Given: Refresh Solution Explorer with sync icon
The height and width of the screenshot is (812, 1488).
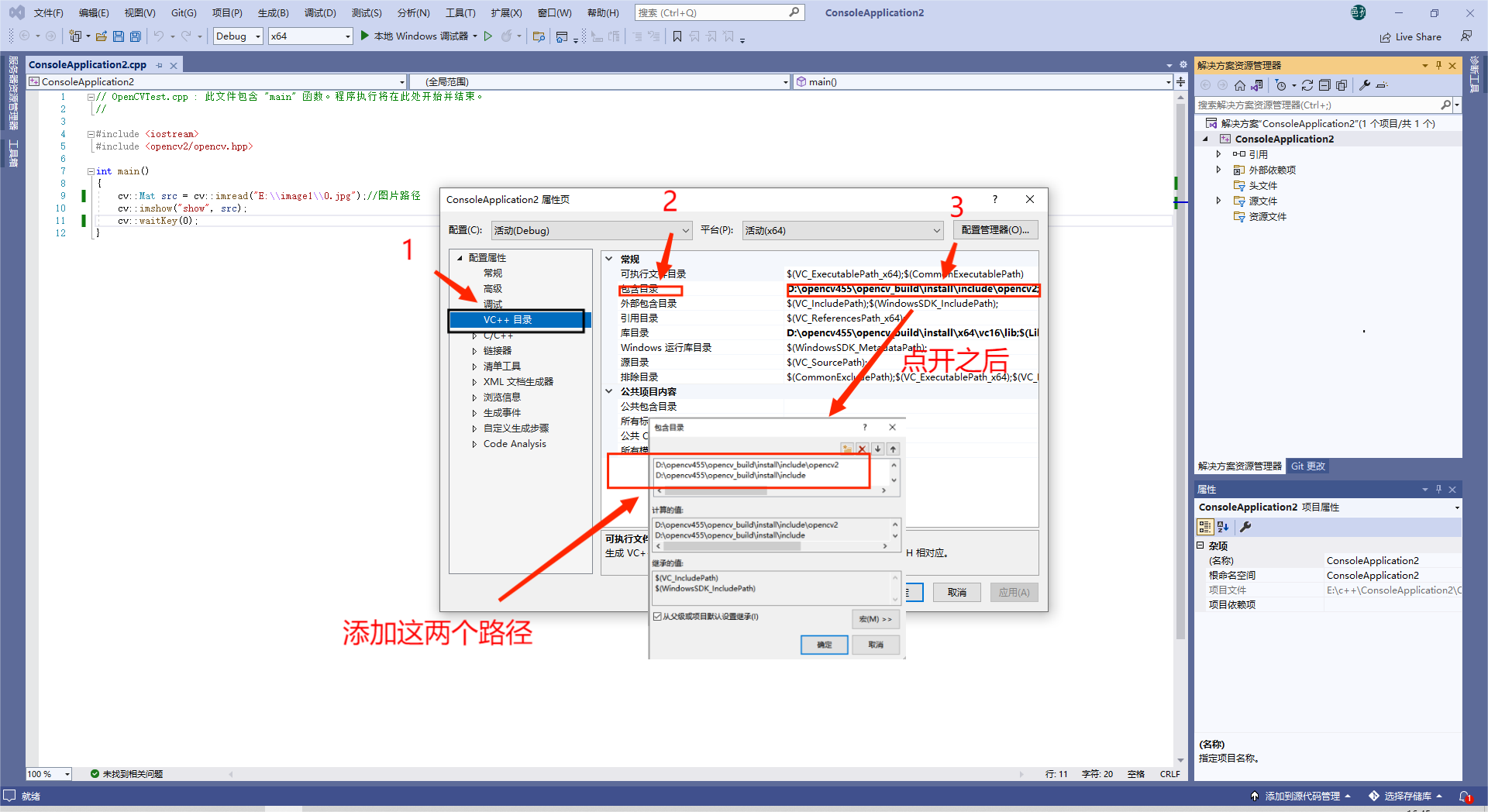Looking at the screenshot, I should pyautogui.click(x=1307, y=85).
